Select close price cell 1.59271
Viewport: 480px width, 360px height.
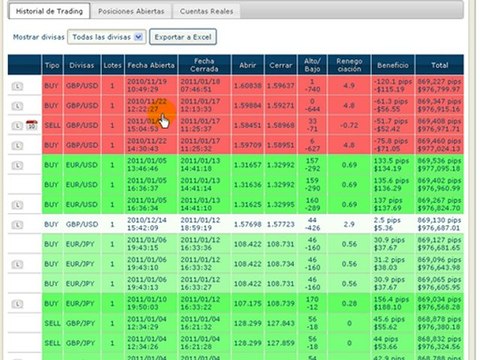(x=281, y=106)
